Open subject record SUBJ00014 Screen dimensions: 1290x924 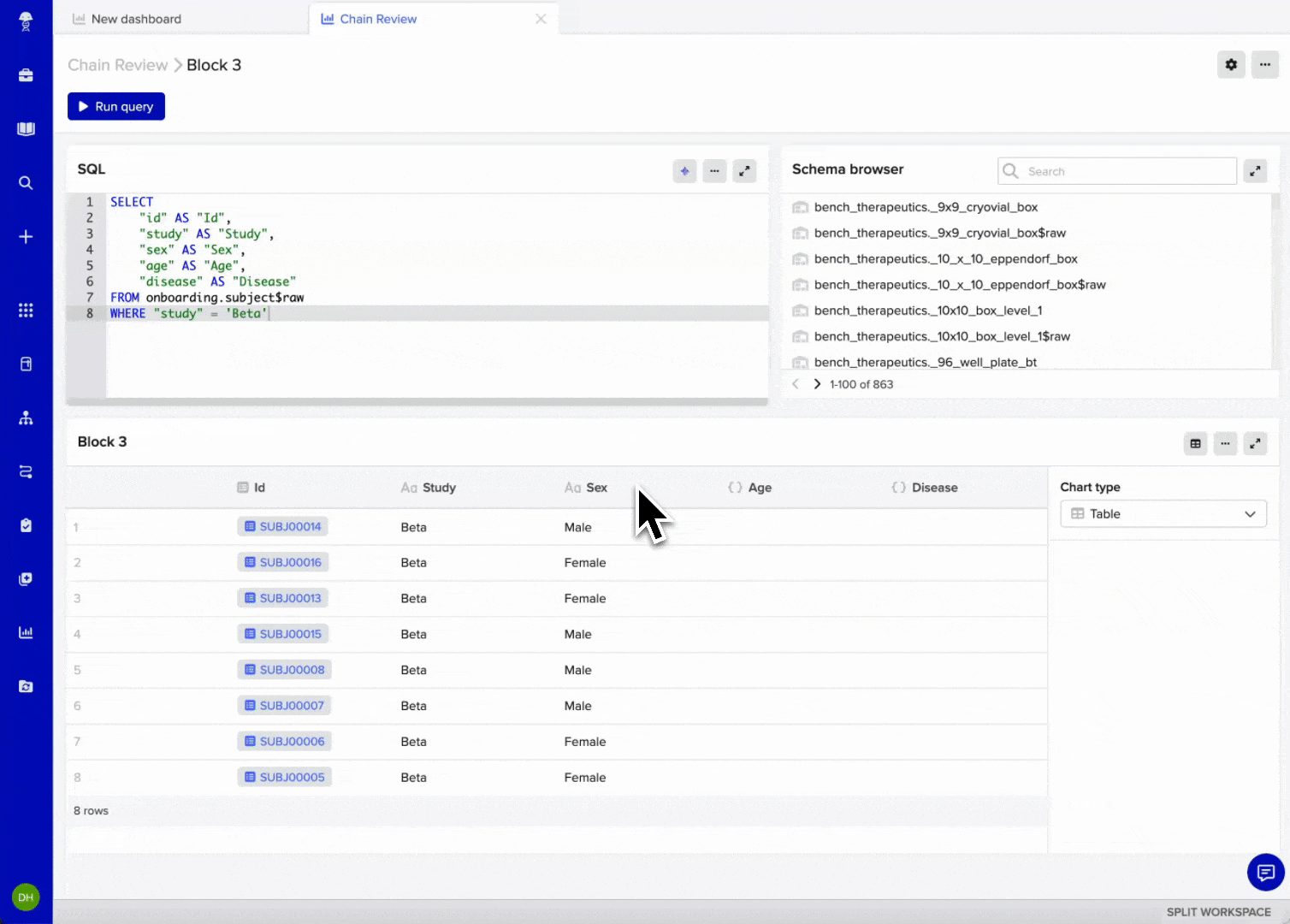[x=283, y=526]
